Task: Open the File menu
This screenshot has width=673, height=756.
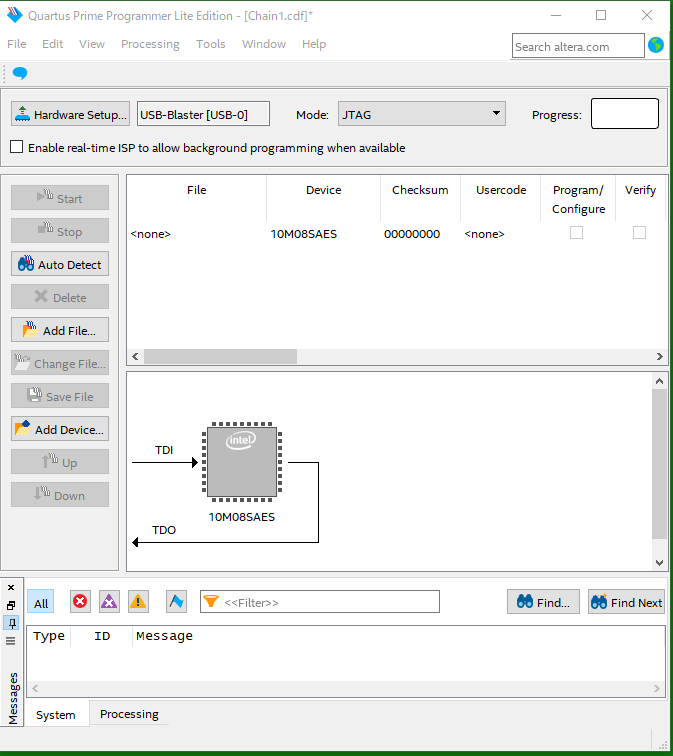Action: point(17,44)
